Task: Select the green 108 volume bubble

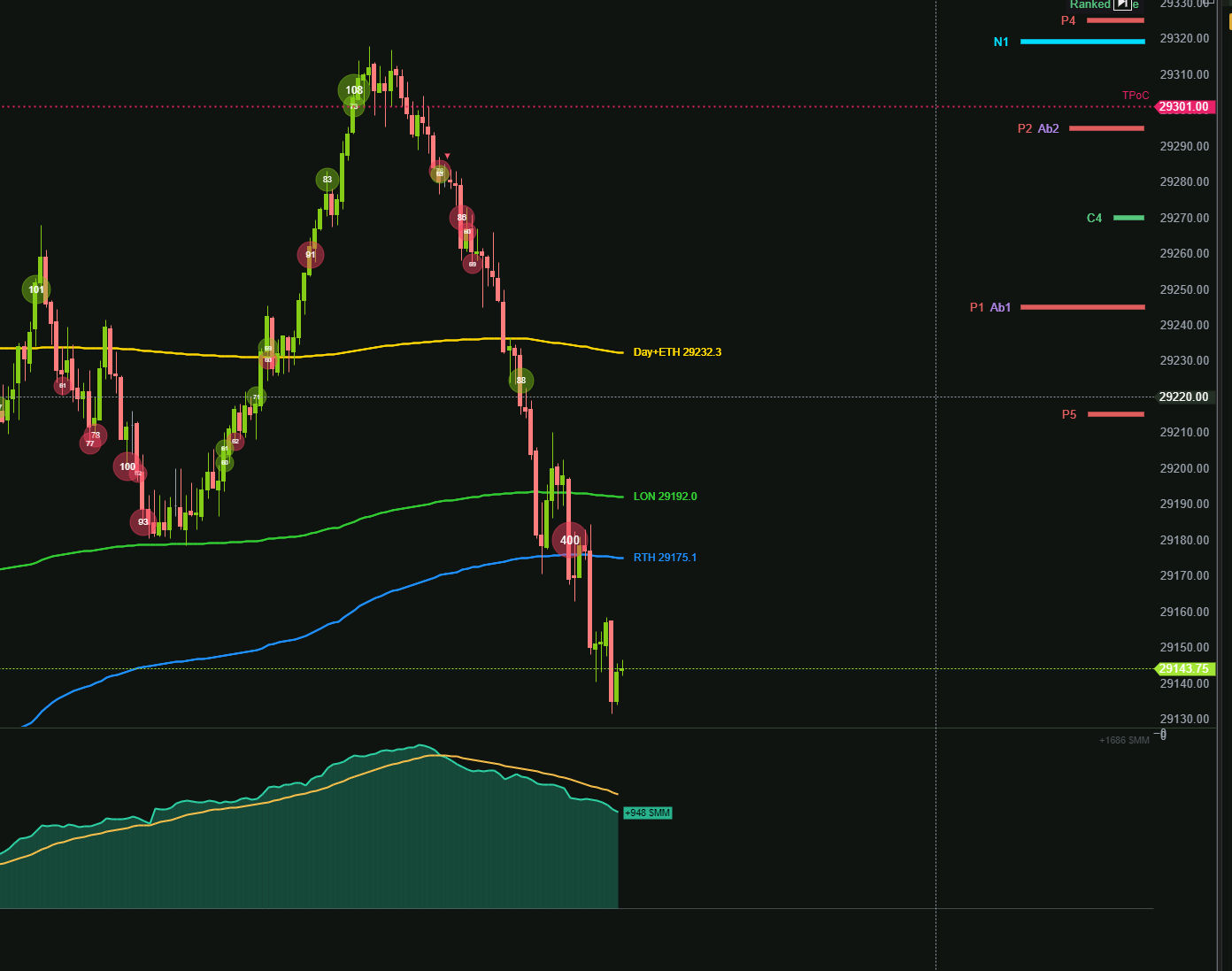Action: pos(354,89)
